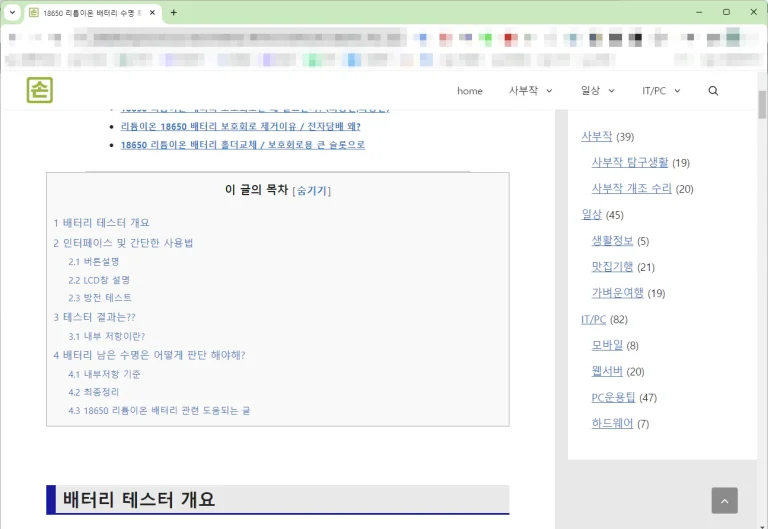Jump to 3.1 내부 저항이란? section
This screenshot has height=529, width=768.
tap(107, 337)
